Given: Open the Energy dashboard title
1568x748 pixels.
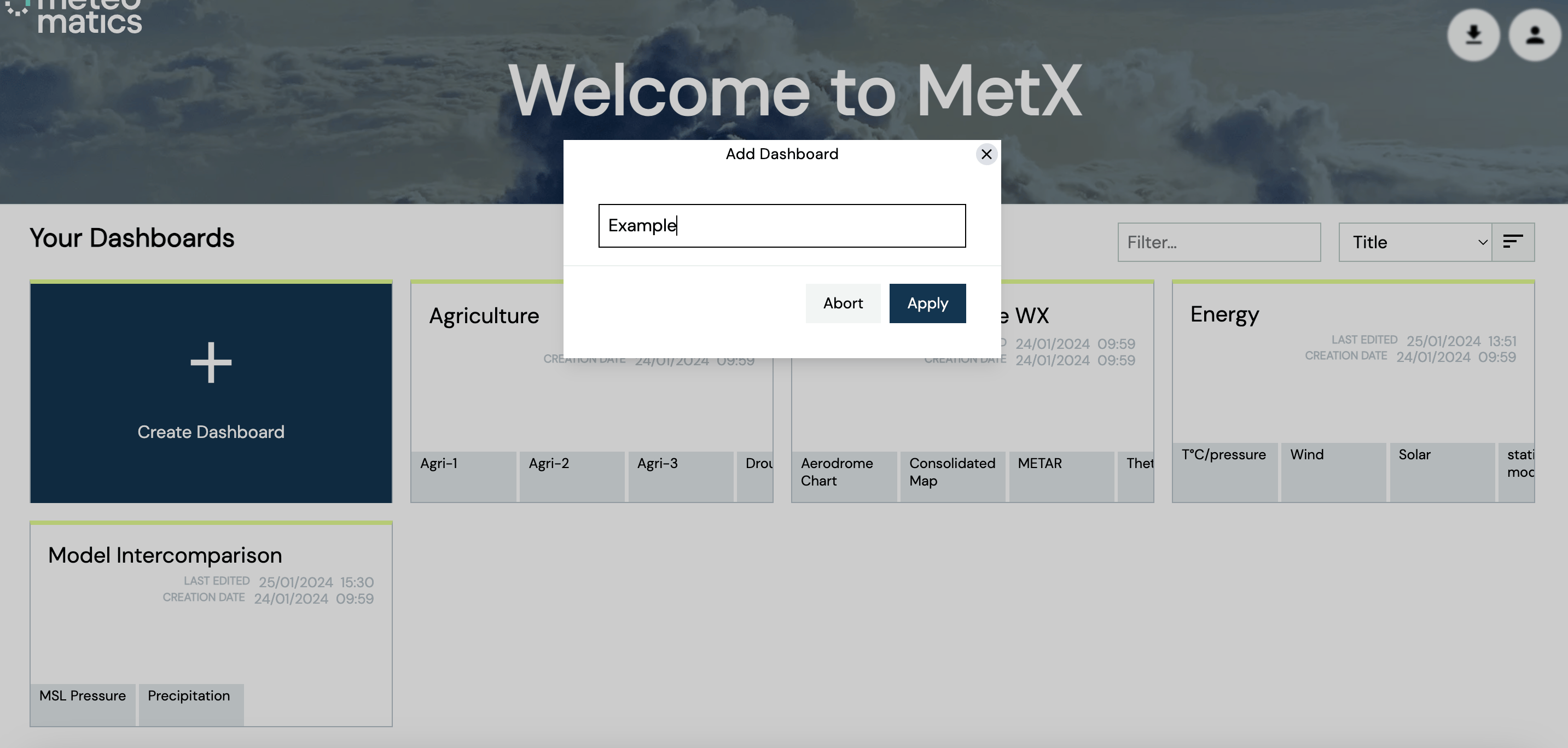Looking at the screenshot, I should (x=1224, y=314).
